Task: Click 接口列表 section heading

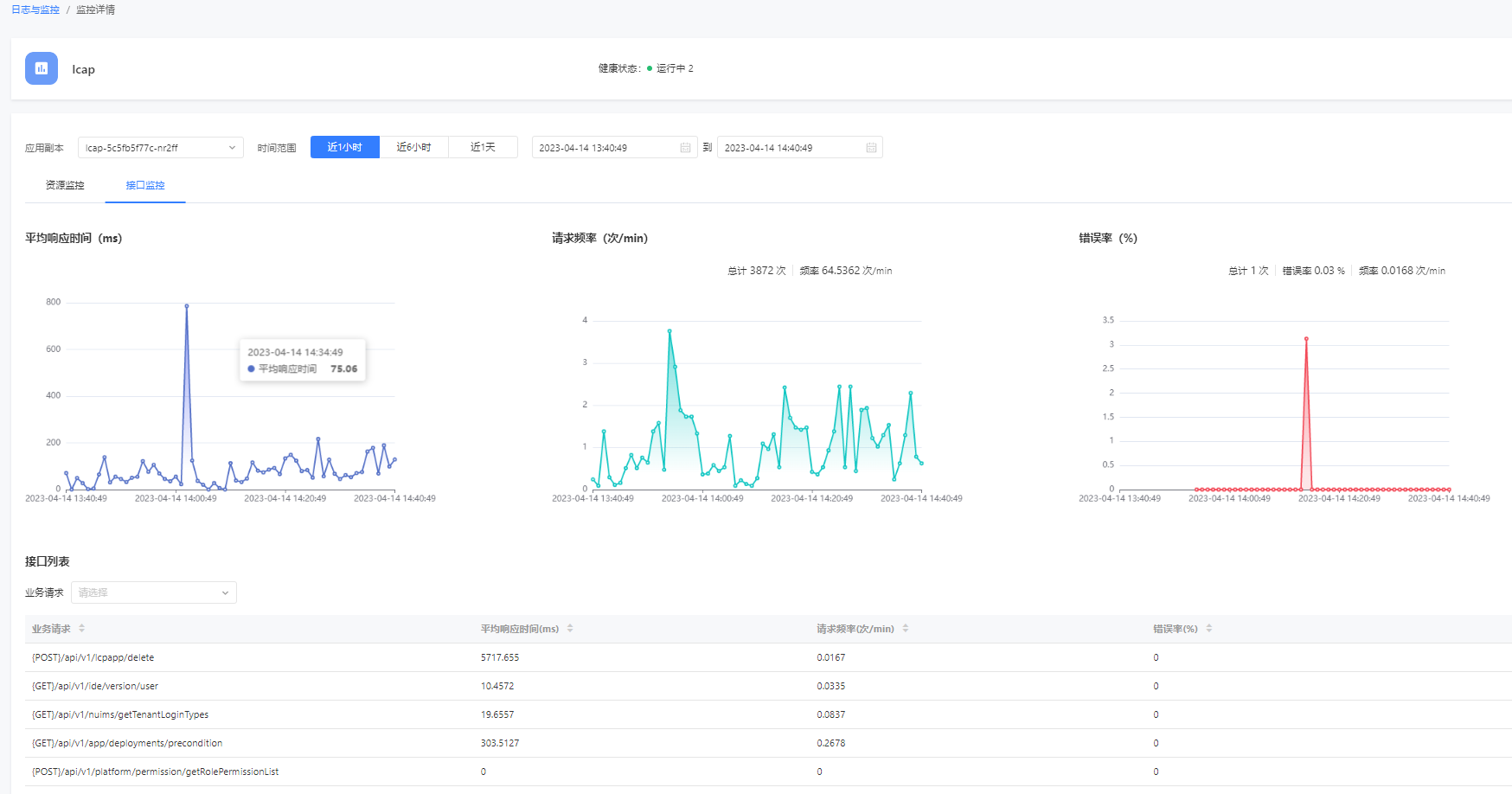Action: click(x=48, y=561)
